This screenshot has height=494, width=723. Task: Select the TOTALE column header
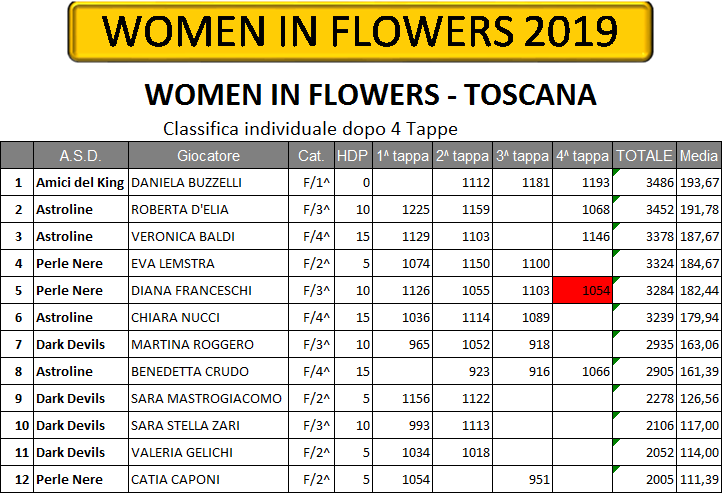[644, 155]
